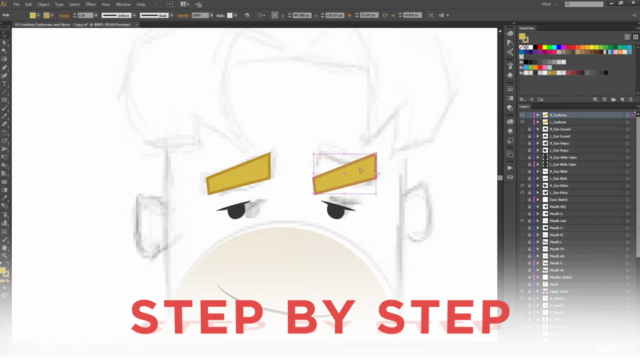Viewport: 640px width, 360px height.
Task: Select the Zoom tool
Action: [x=4, y=256]
